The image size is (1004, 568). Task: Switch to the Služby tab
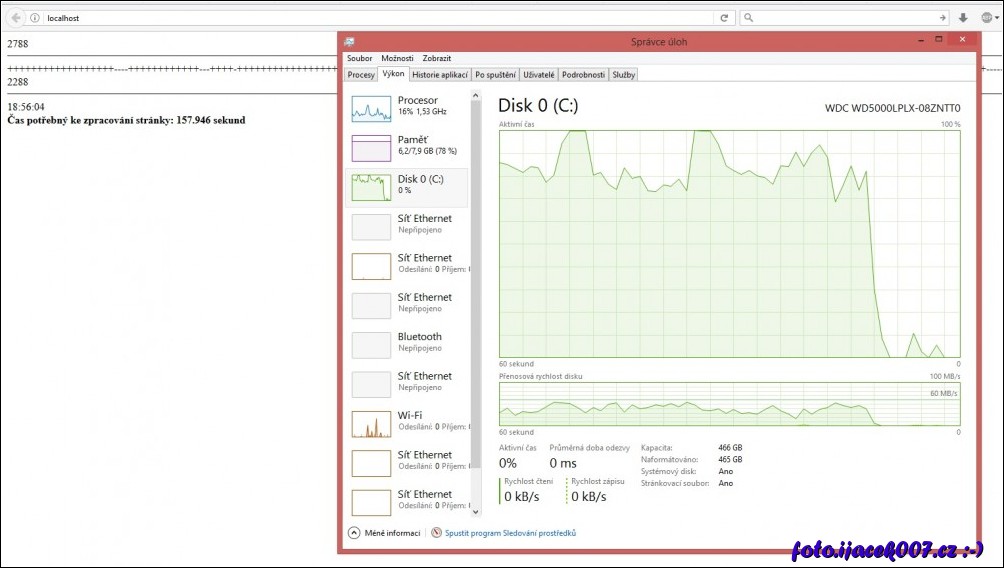(x=623, y=75)
